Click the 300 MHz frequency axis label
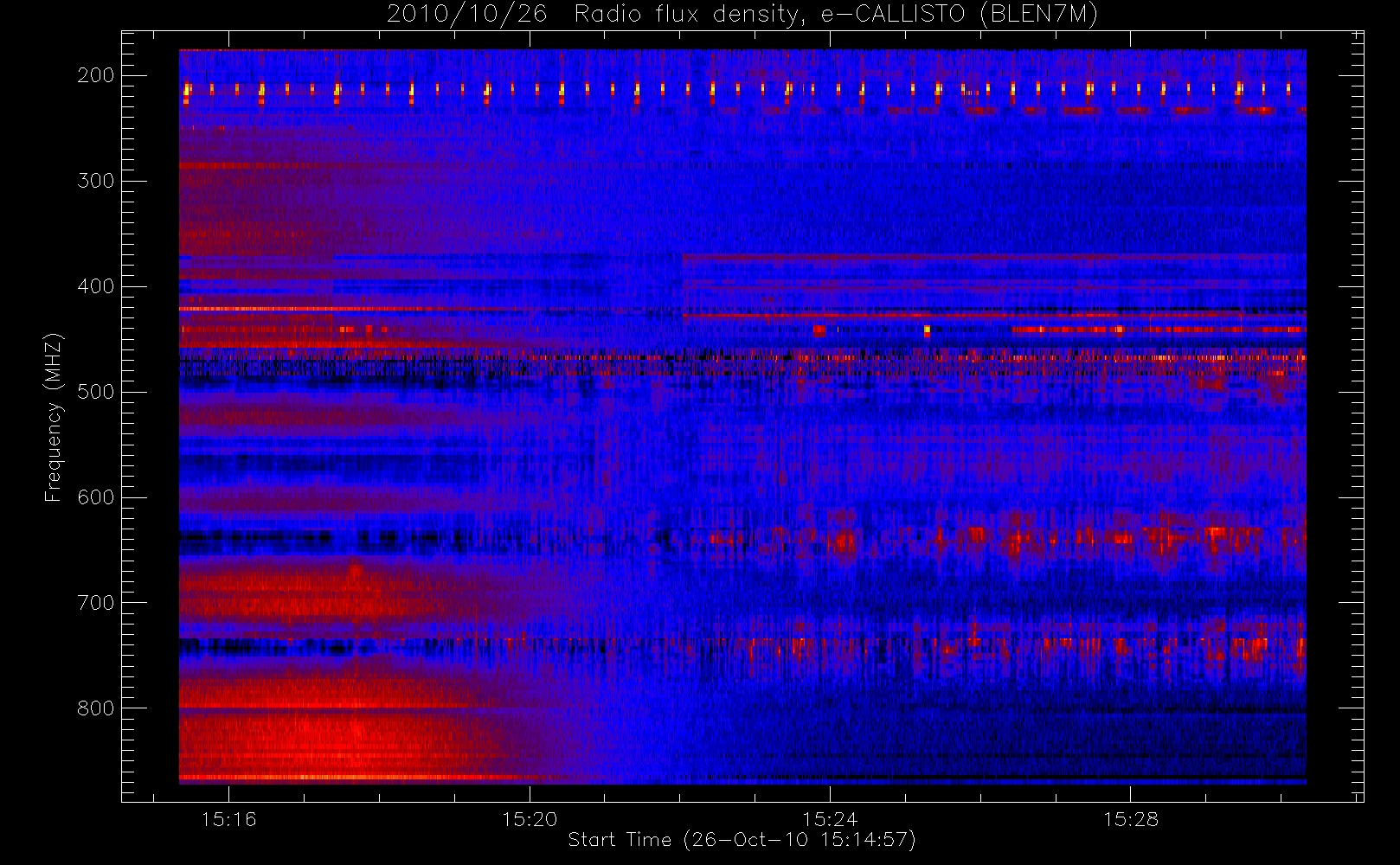The width and height of the screenshot is (1400, 865). coord(95,181)
